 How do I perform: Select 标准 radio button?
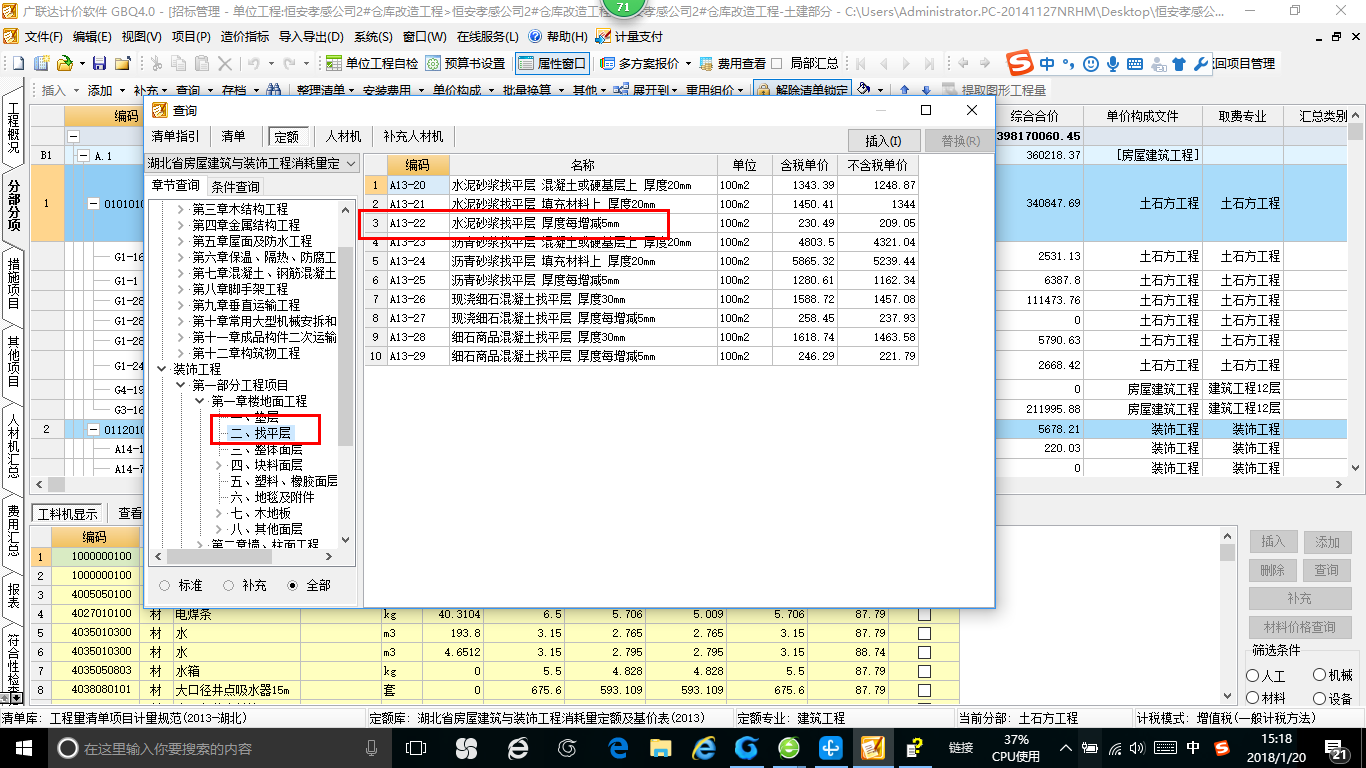coord(165,585)
